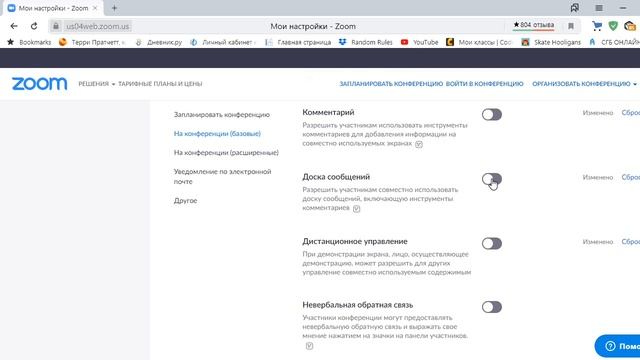640x360 pixels.
Task: Select Другое section in sidebar
Action: pyautogui.click(x=185, y=201)
